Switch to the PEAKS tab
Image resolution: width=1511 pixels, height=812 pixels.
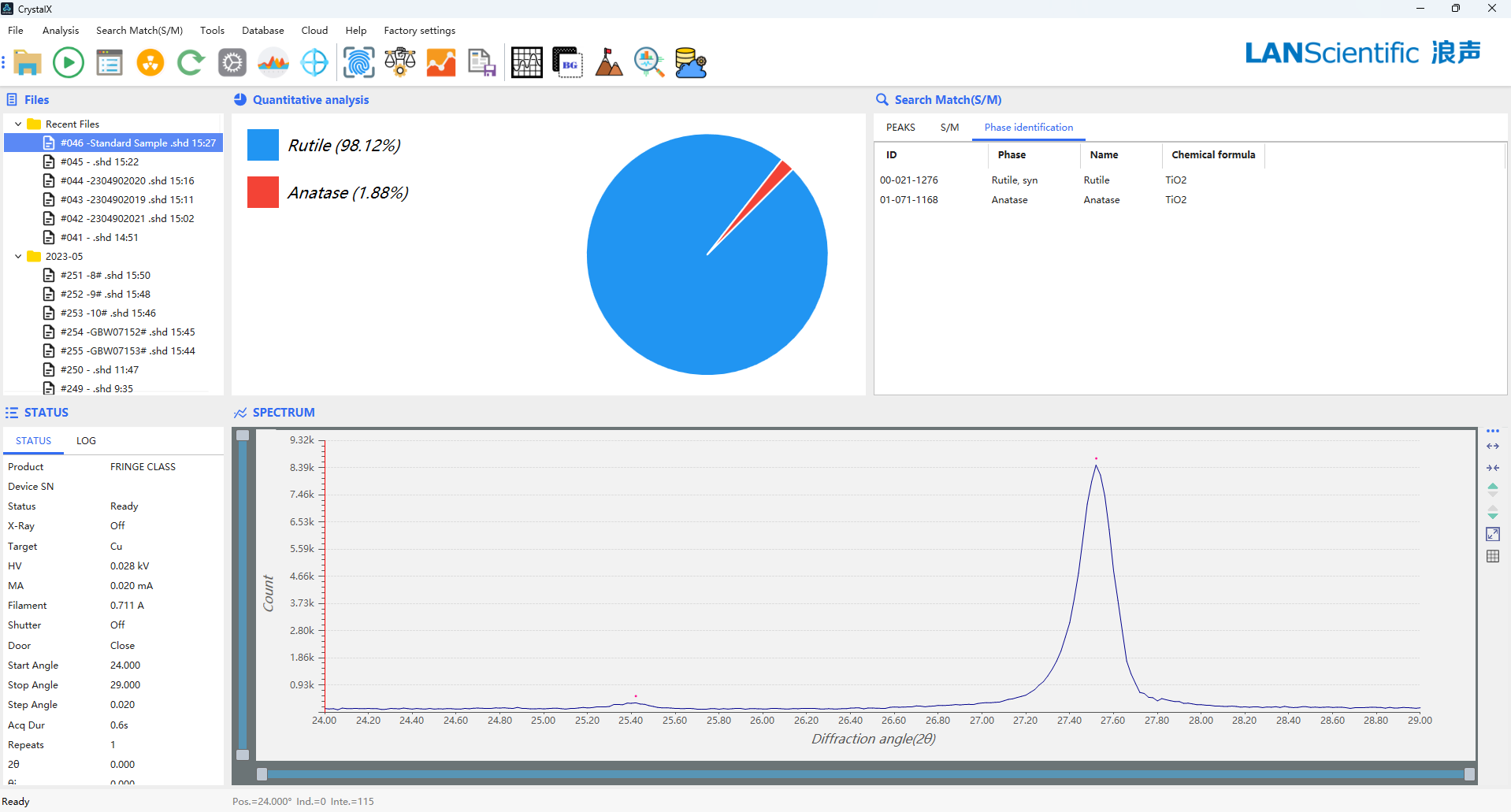900,128
